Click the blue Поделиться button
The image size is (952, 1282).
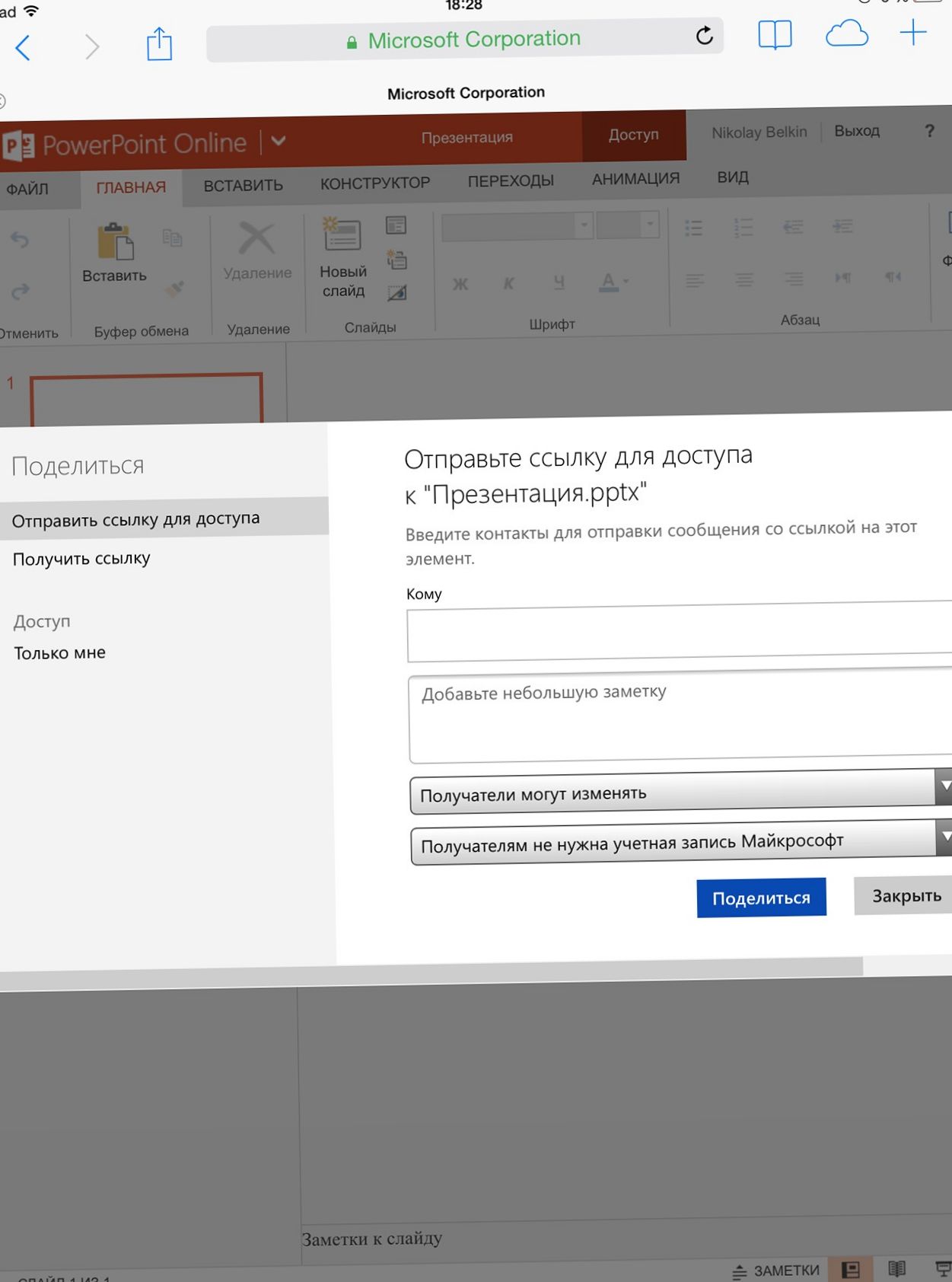(761, 898)
